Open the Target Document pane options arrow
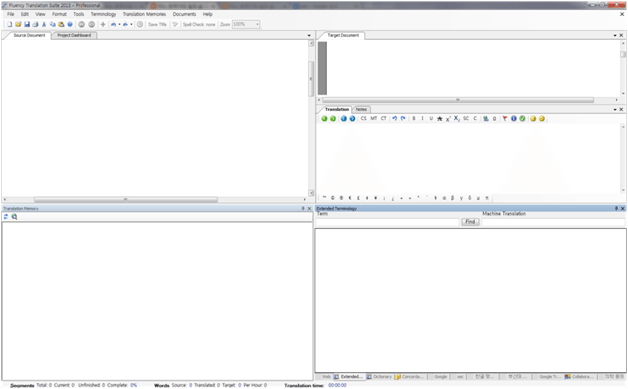Image resolution: width=628 pixels, height=389 pixels. [615, 36]
